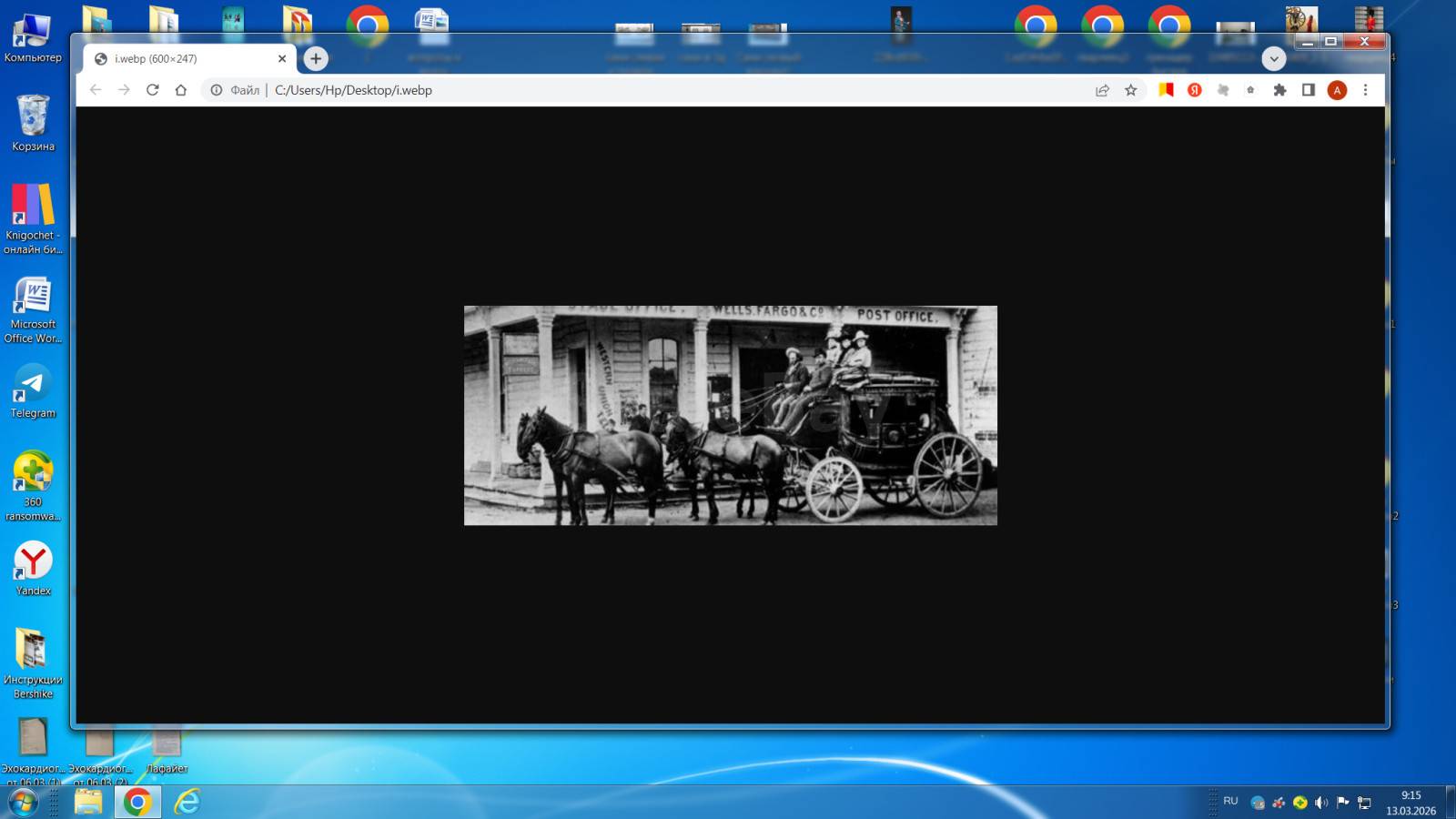Open the Chrome profile avatar A
The height and width of the screenshot is (819, 1456).
[x=1337, y=90]
